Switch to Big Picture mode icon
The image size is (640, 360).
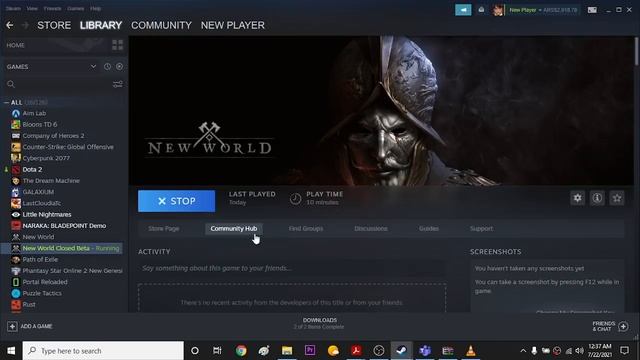pos(592,10)
